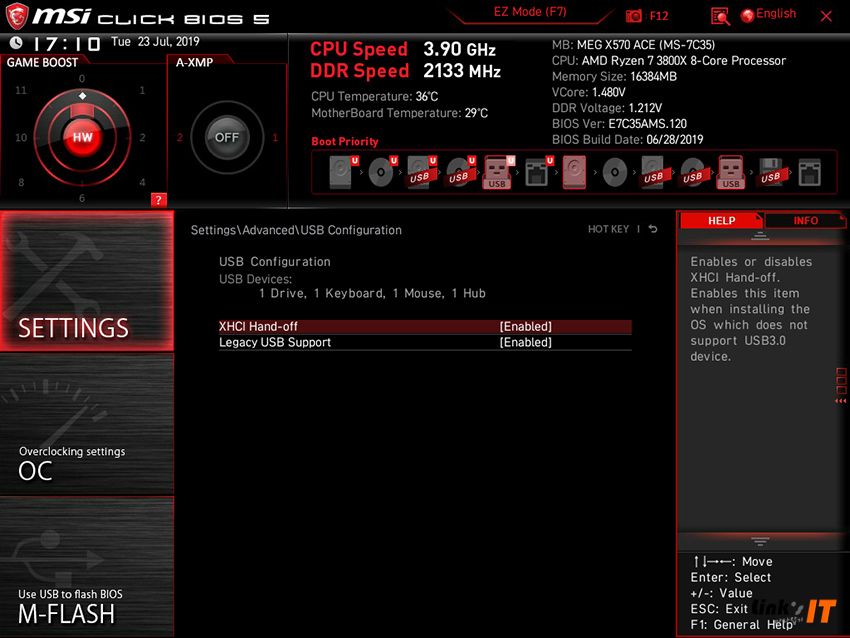Click the date Tue 23 Jul, 2019
Screen dimensions: 850x638
click(155, 42)
